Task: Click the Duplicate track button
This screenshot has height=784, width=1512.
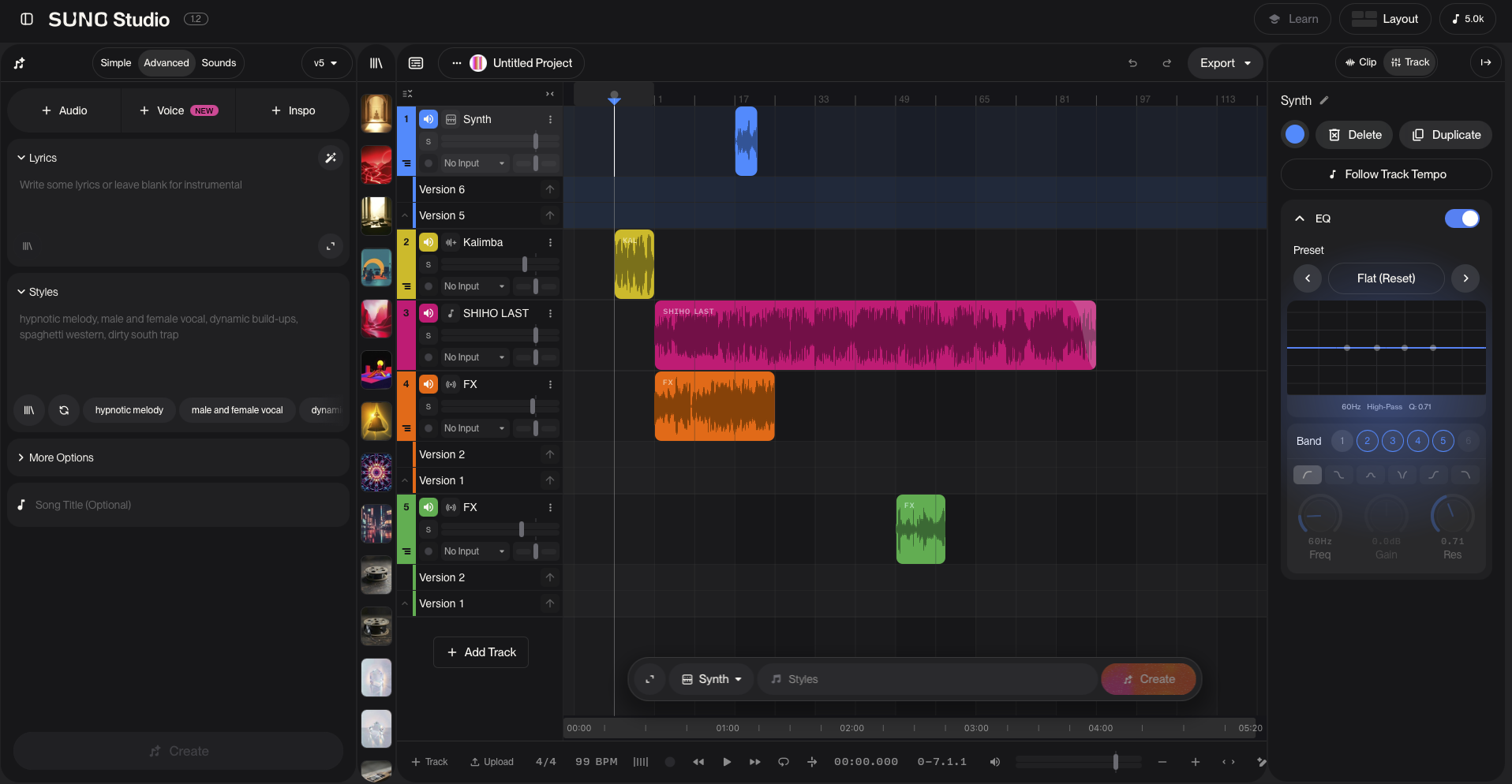Action: pos(1446,135)
